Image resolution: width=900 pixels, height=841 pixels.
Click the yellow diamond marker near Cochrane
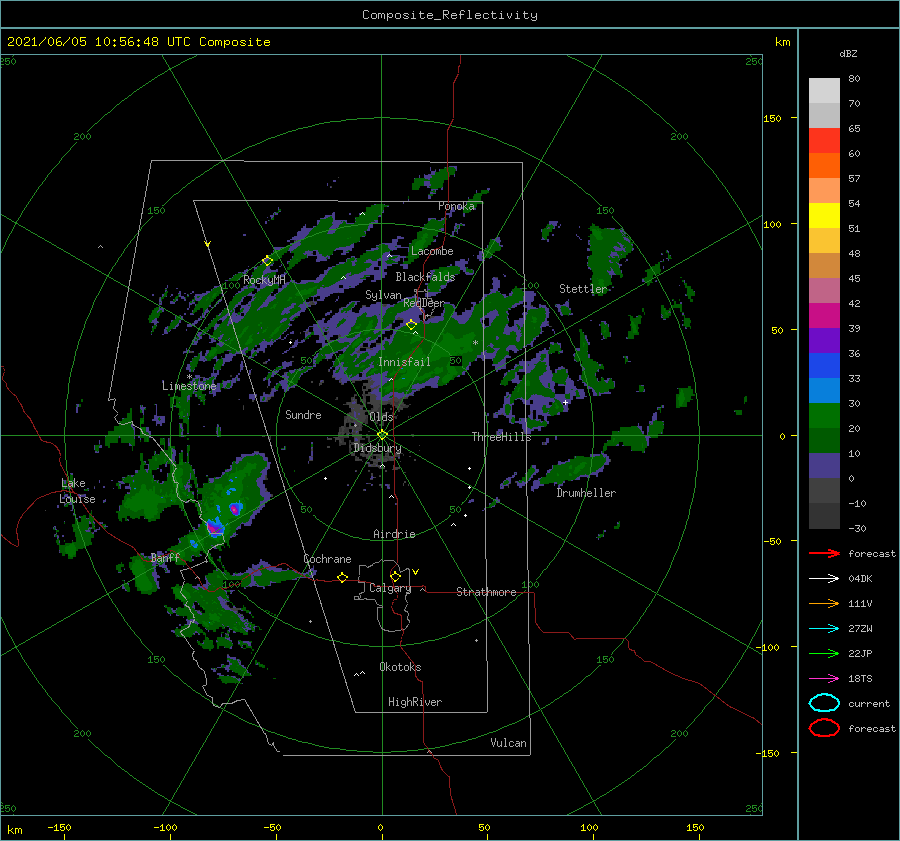(x=342, y=578)
